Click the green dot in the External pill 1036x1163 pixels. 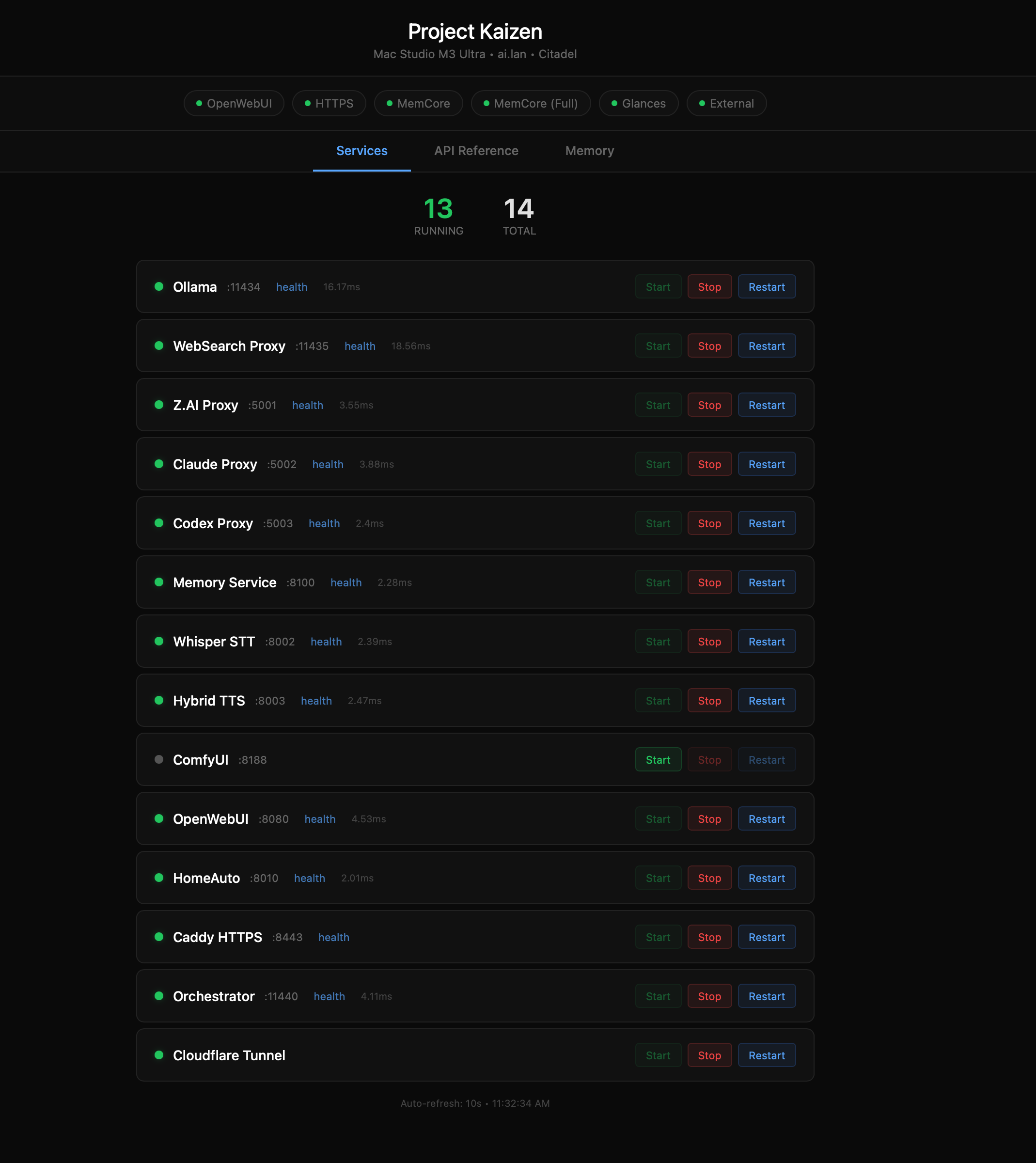click(702, 103)
